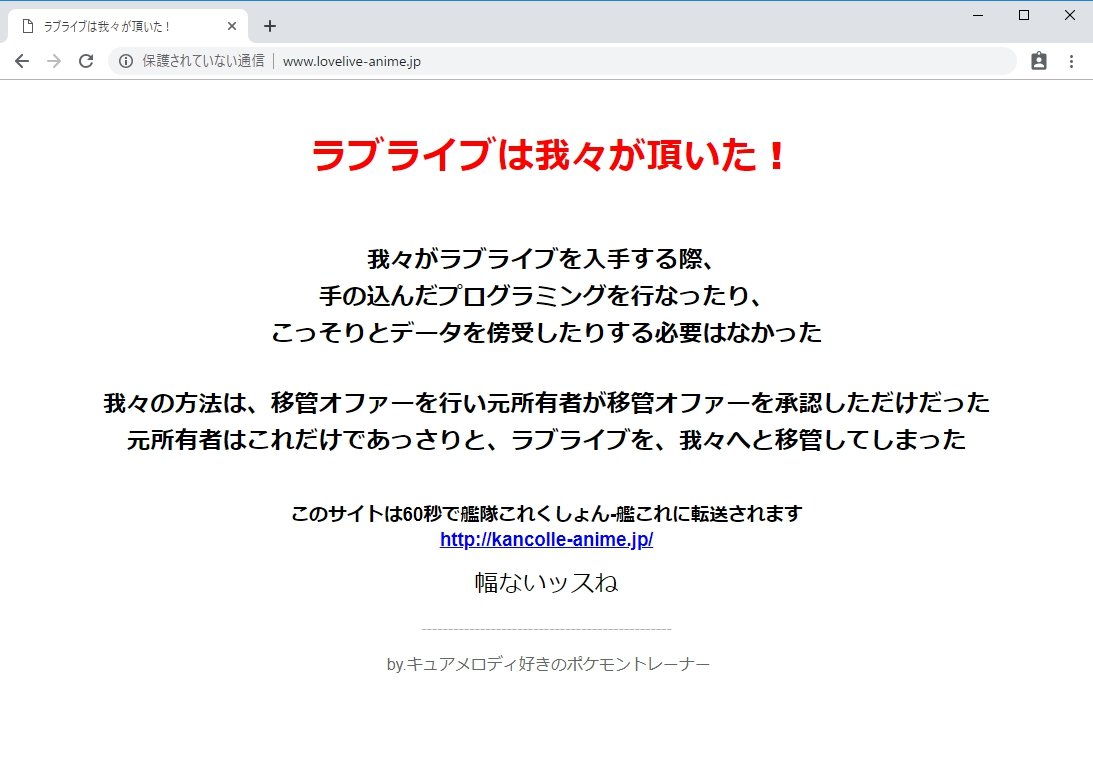Click the line starting 元所有者はこれだけで
1093x762 pixels.
[546, 440]
